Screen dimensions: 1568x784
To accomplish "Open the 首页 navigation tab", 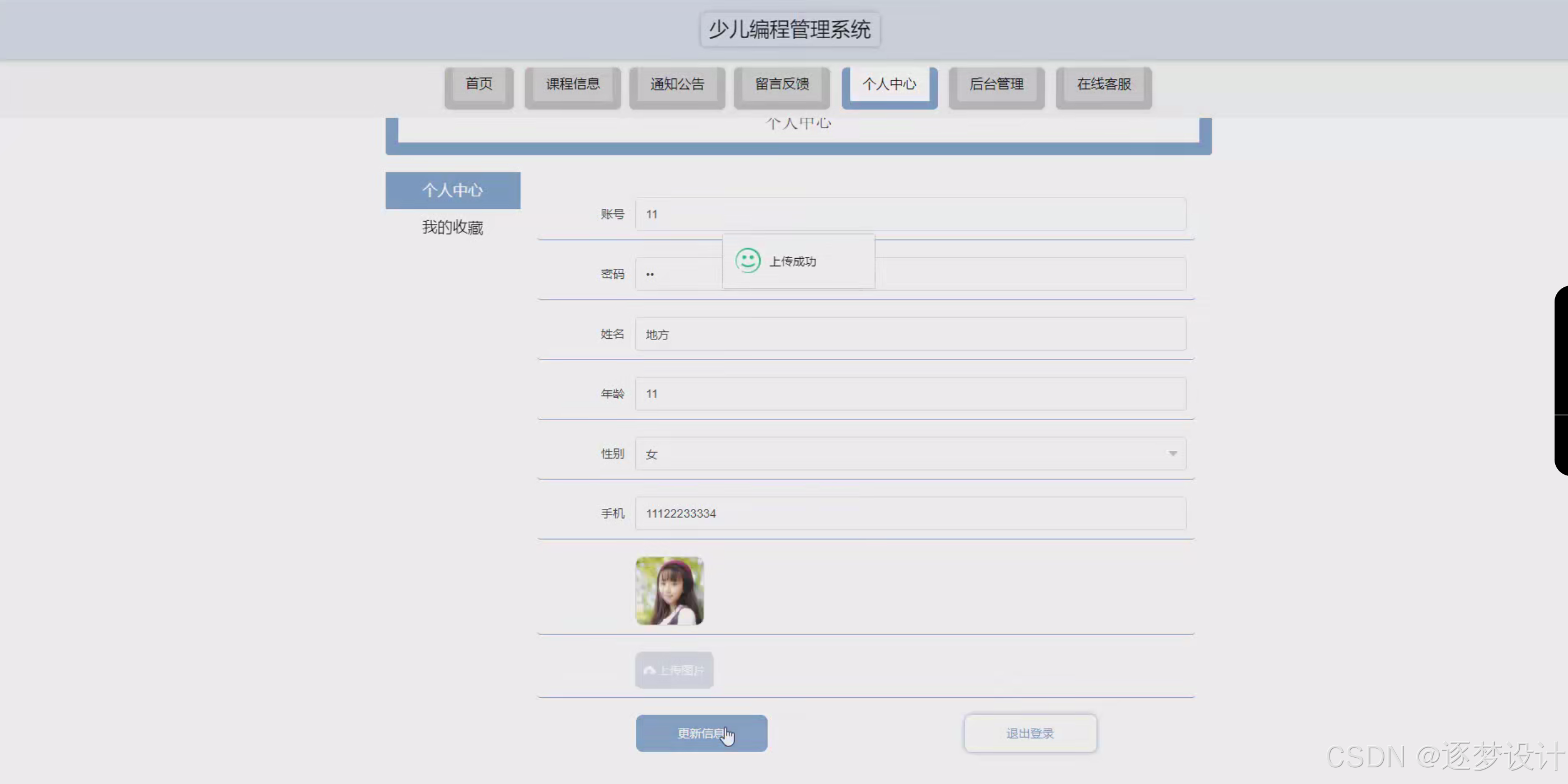I will (x=479, y=85).
